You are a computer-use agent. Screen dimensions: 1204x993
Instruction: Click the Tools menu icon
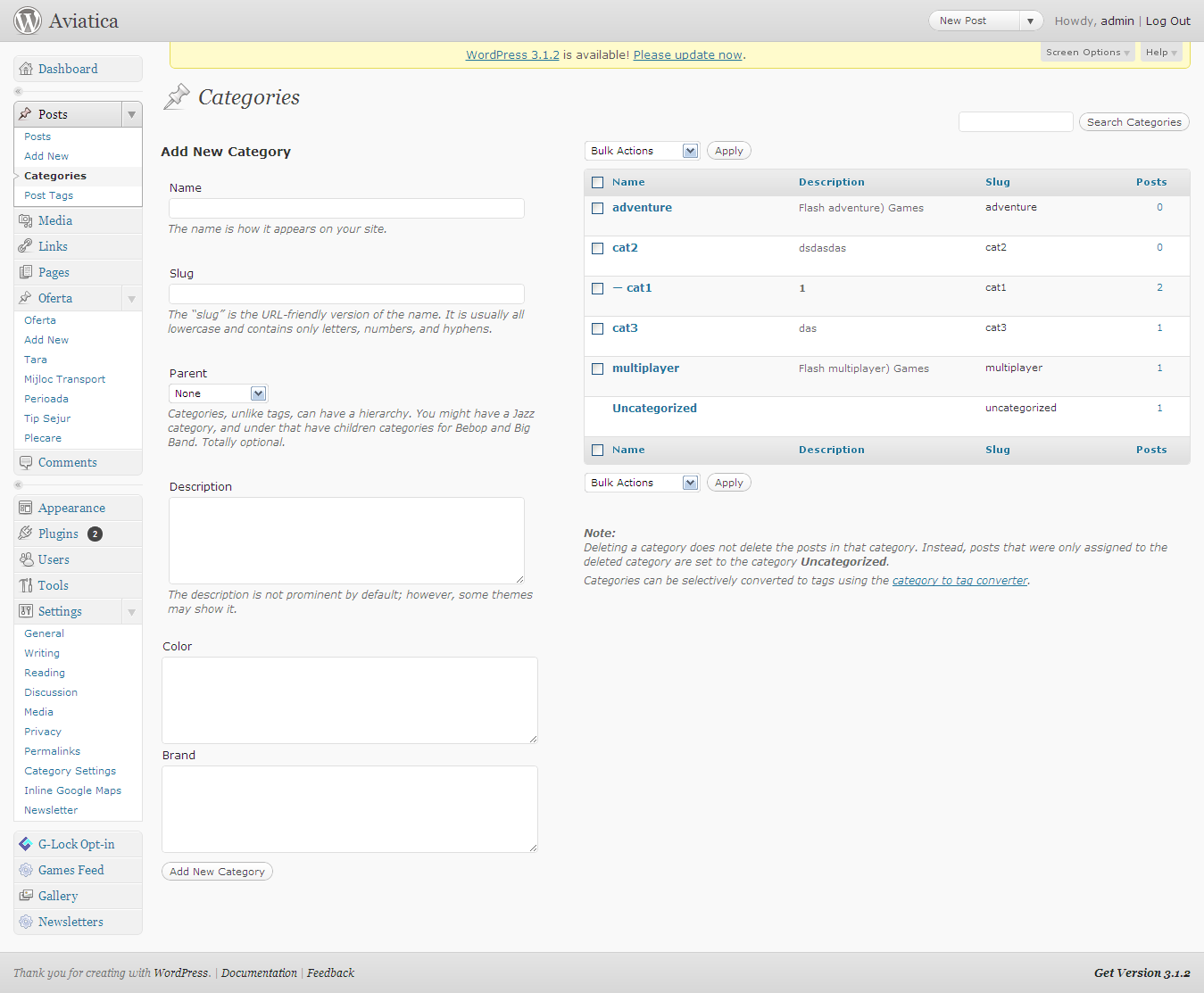pos(26,585)
